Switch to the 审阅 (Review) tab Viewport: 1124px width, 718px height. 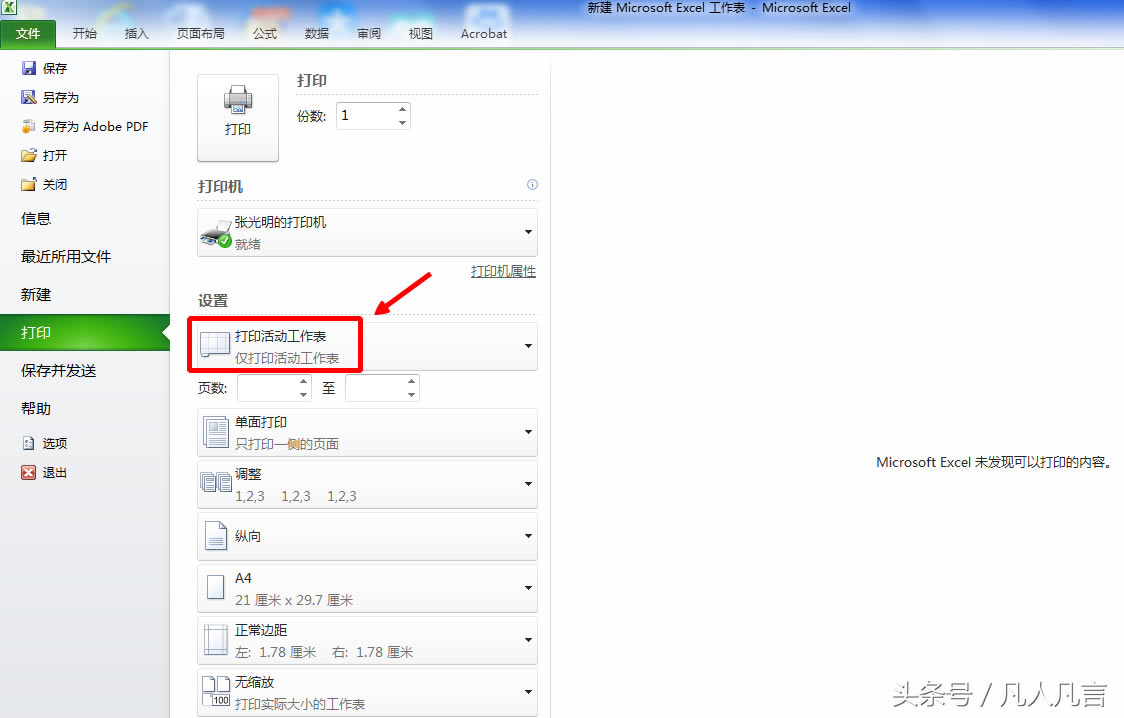coord(369,34)
